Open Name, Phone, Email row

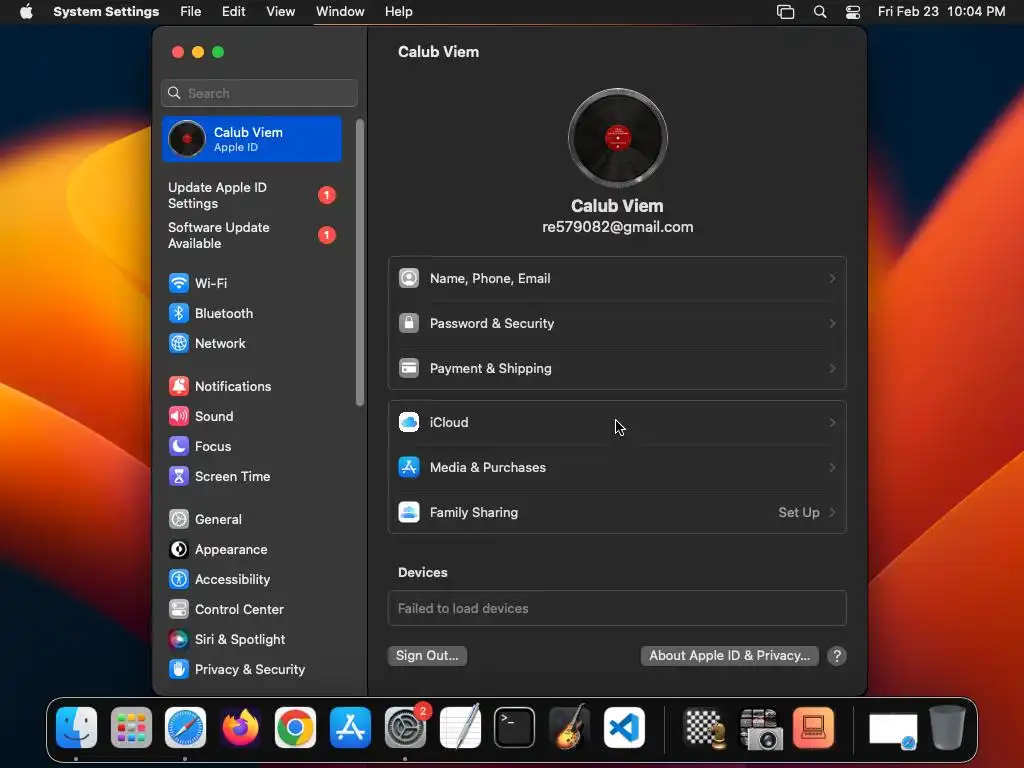click(617, 279)
